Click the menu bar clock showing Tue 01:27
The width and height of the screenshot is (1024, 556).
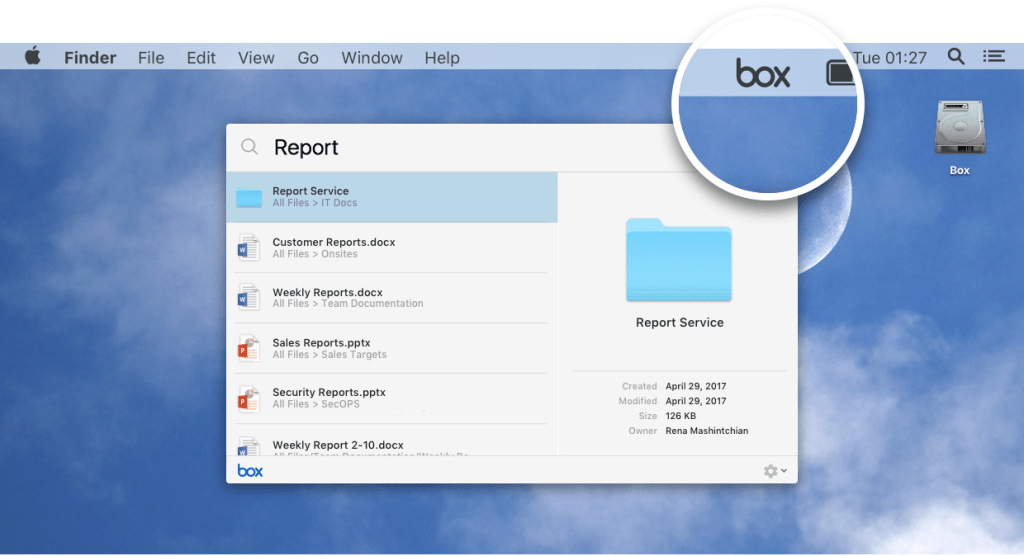pyautogui.click(x=890, y=58)
